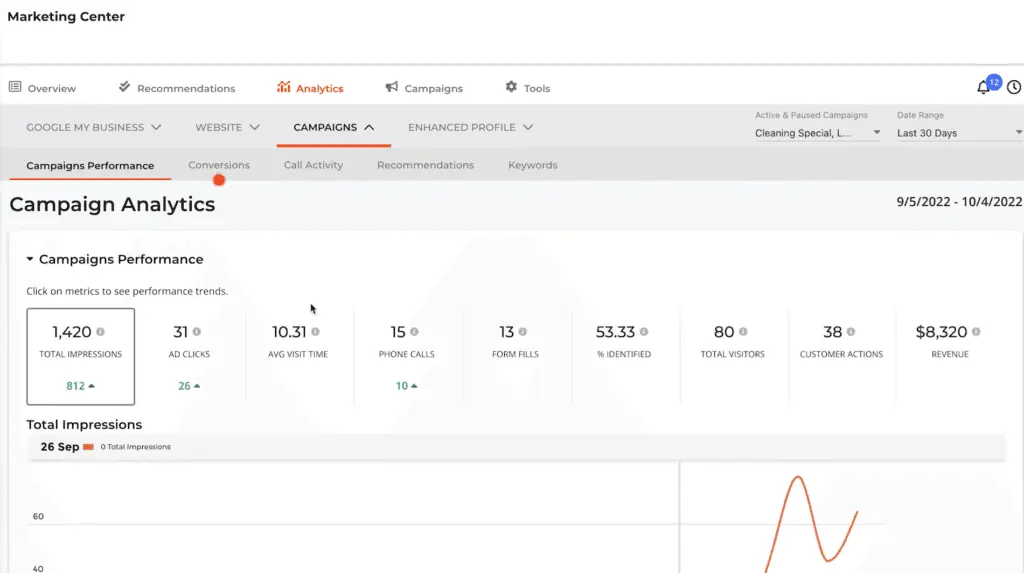Select the Total Visitors metric
1024x573 pixels.
tap(733, 357)
